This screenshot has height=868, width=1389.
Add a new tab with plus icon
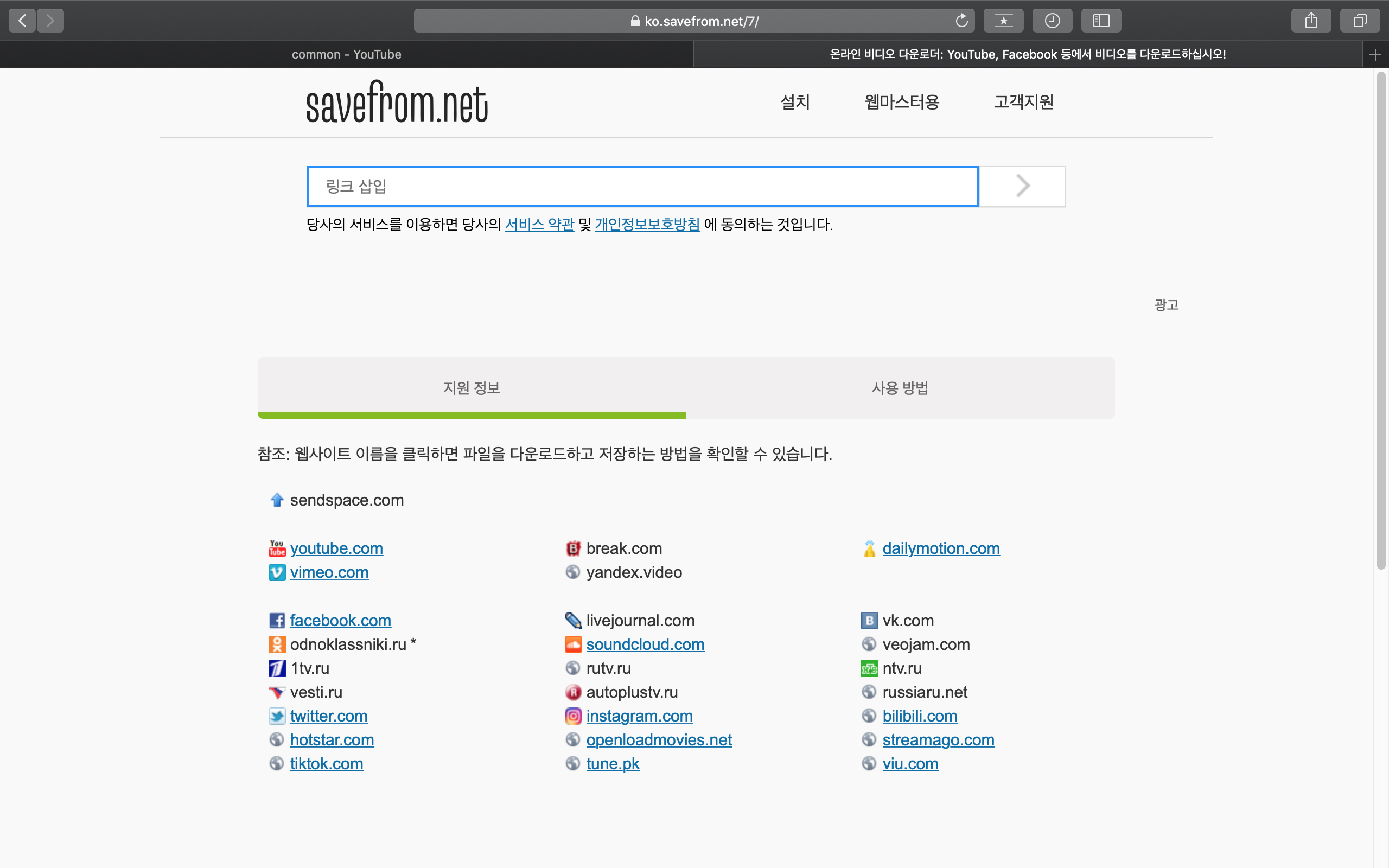pos(1375,55)
